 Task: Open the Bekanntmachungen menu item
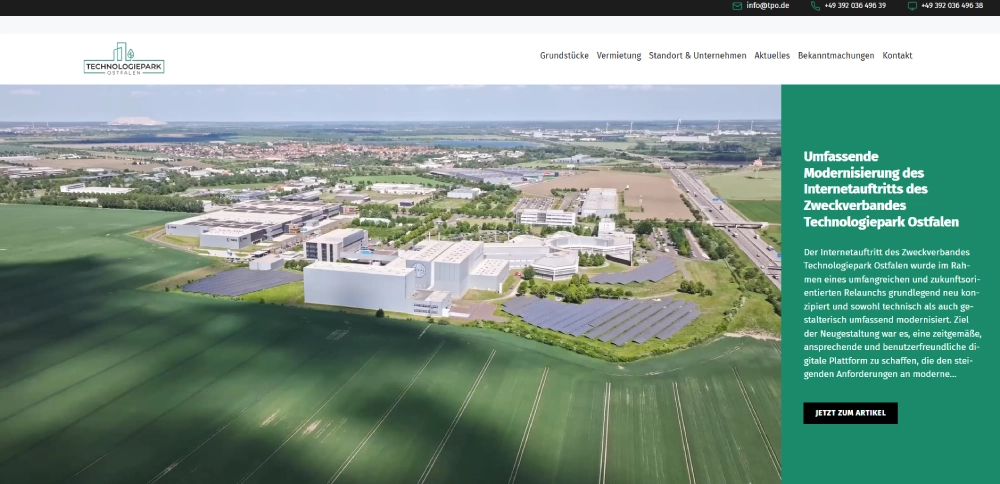click(836, 55)
